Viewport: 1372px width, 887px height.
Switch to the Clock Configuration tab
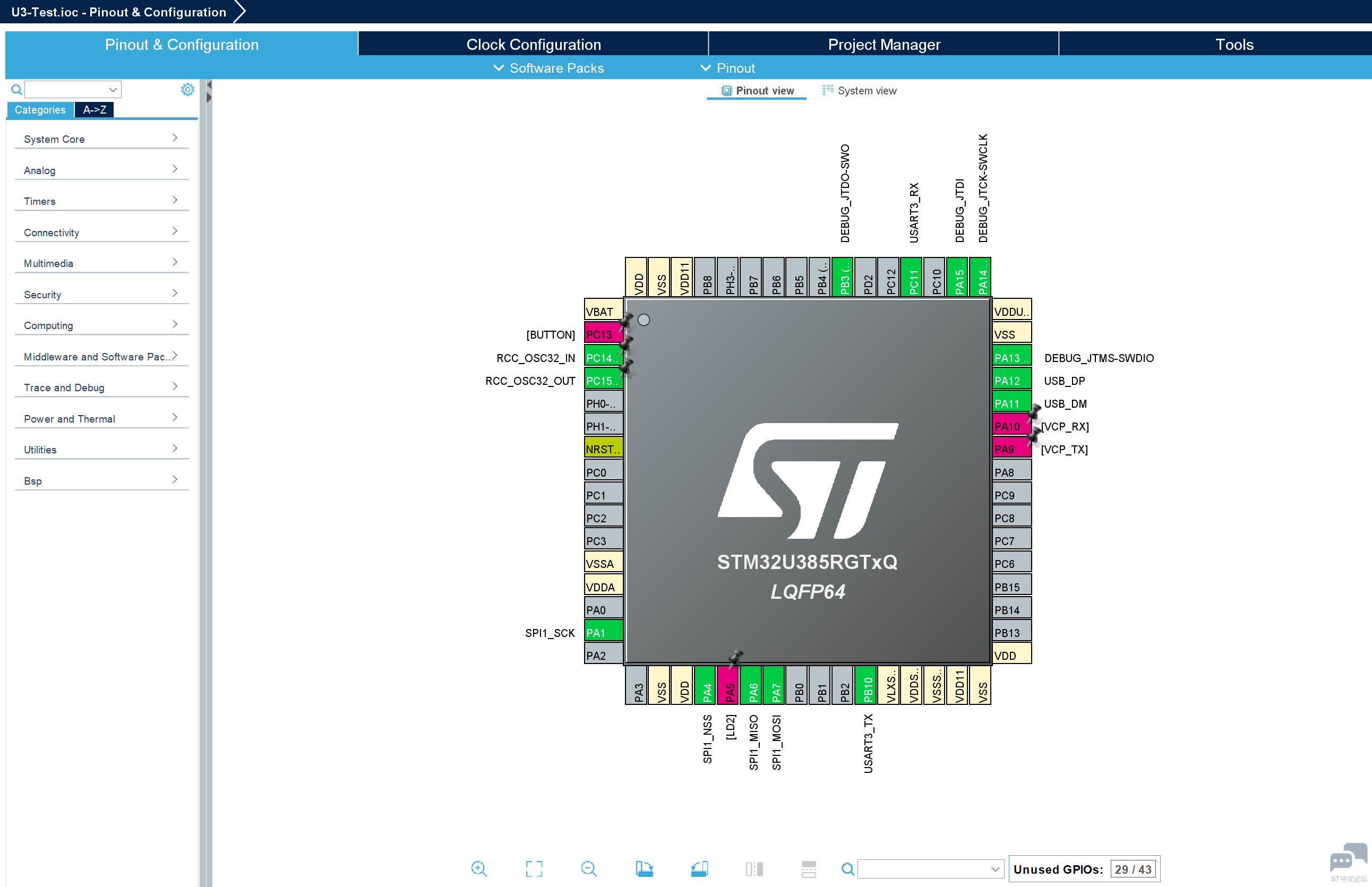534,45
